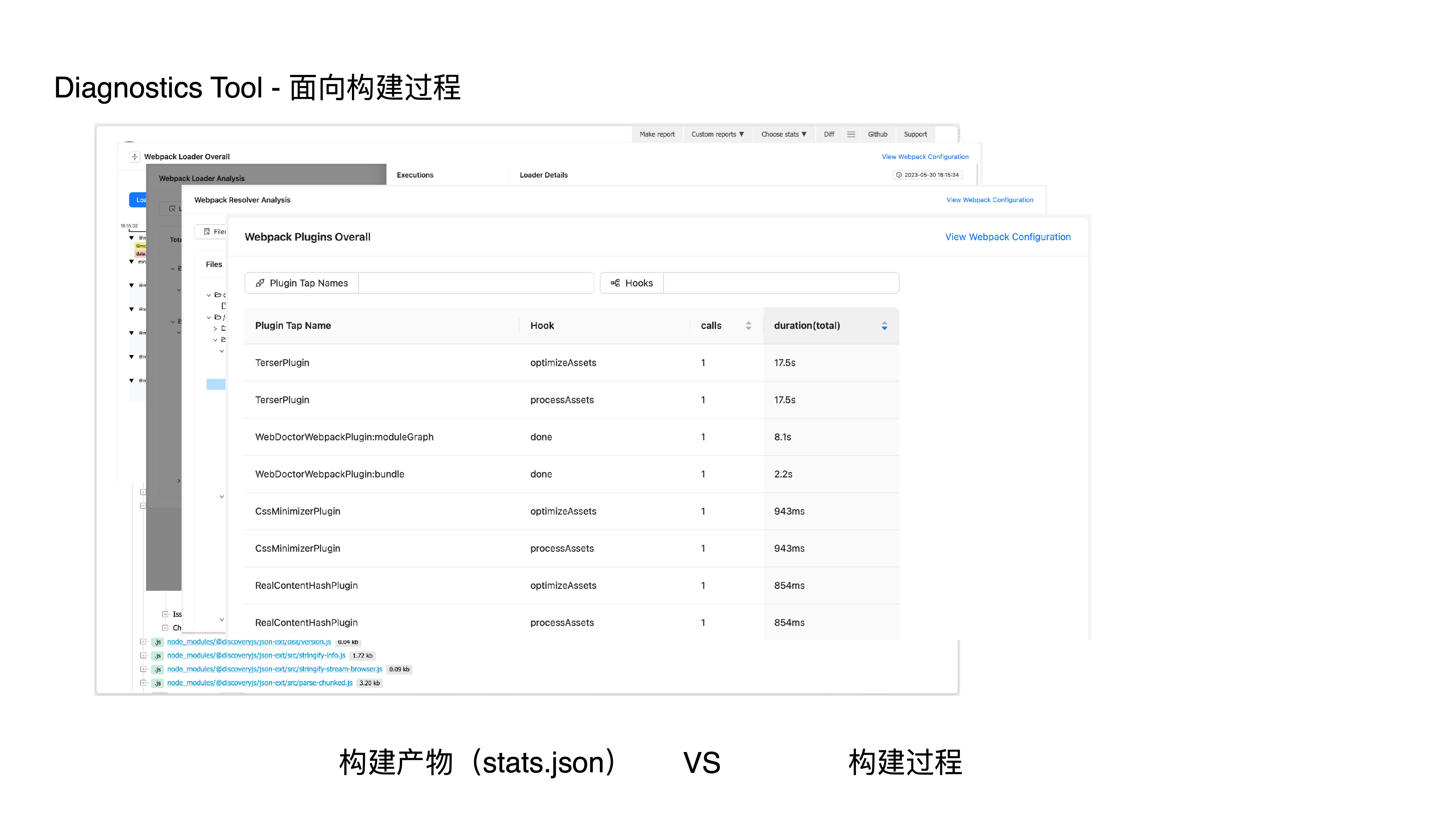
Task: Click TerserPlugin in the optimizeAssets row
Action: (282, 363)
